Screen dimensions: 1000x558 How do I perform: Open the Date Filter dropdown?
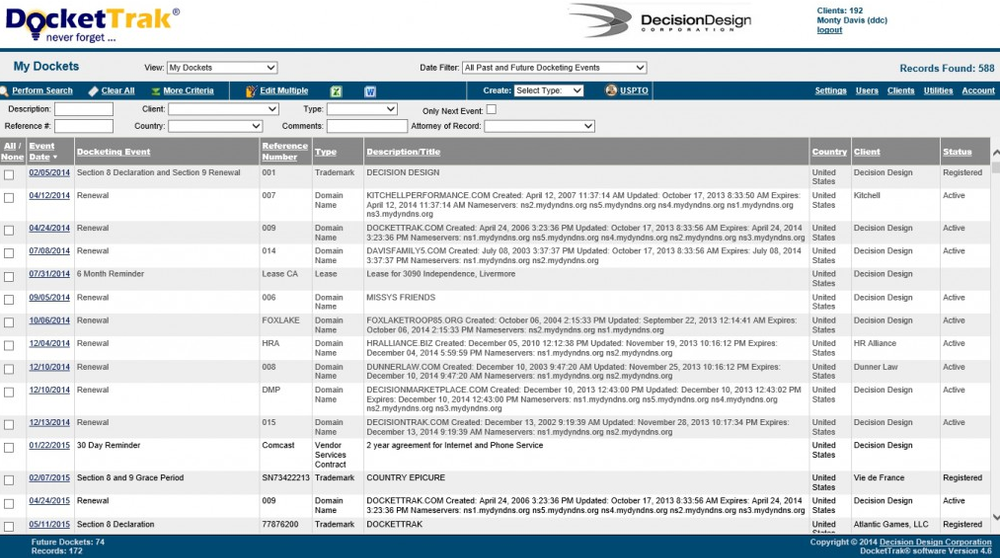[x=554, y=68]
